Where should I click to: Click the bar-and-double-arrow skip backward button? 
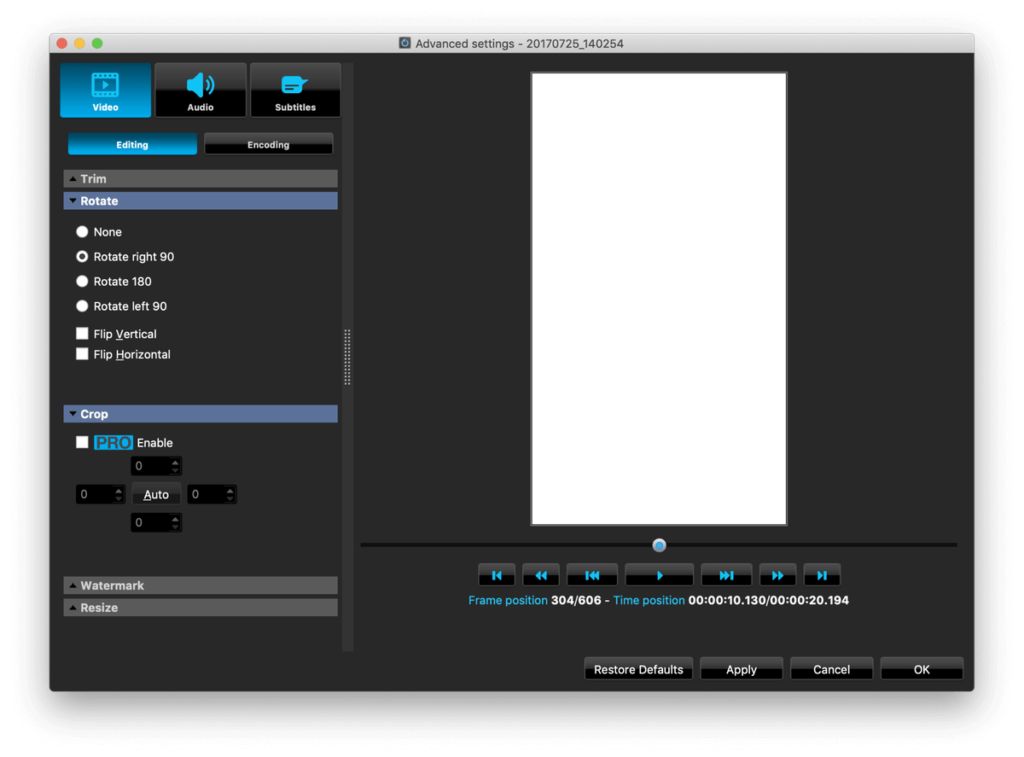[x=592, y=575]
